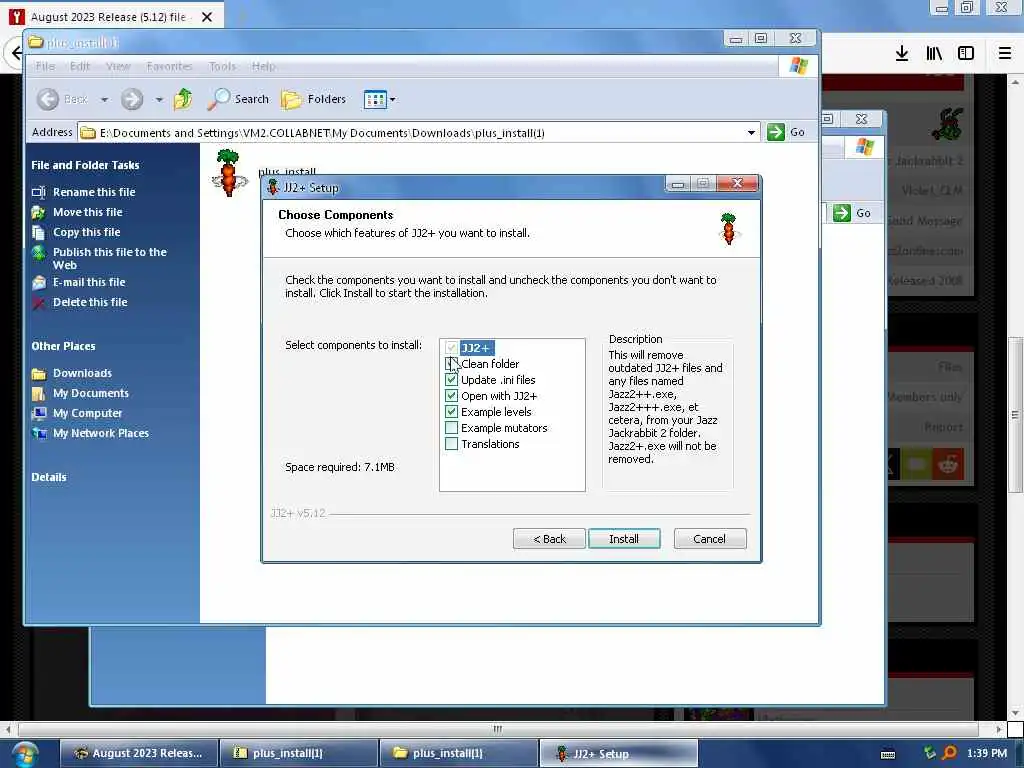Click the Windows flag logo in Explorer
Image resolution: width=1024 pixels, height=768 pixels.
pyautogui.click(x=799, y=66)
